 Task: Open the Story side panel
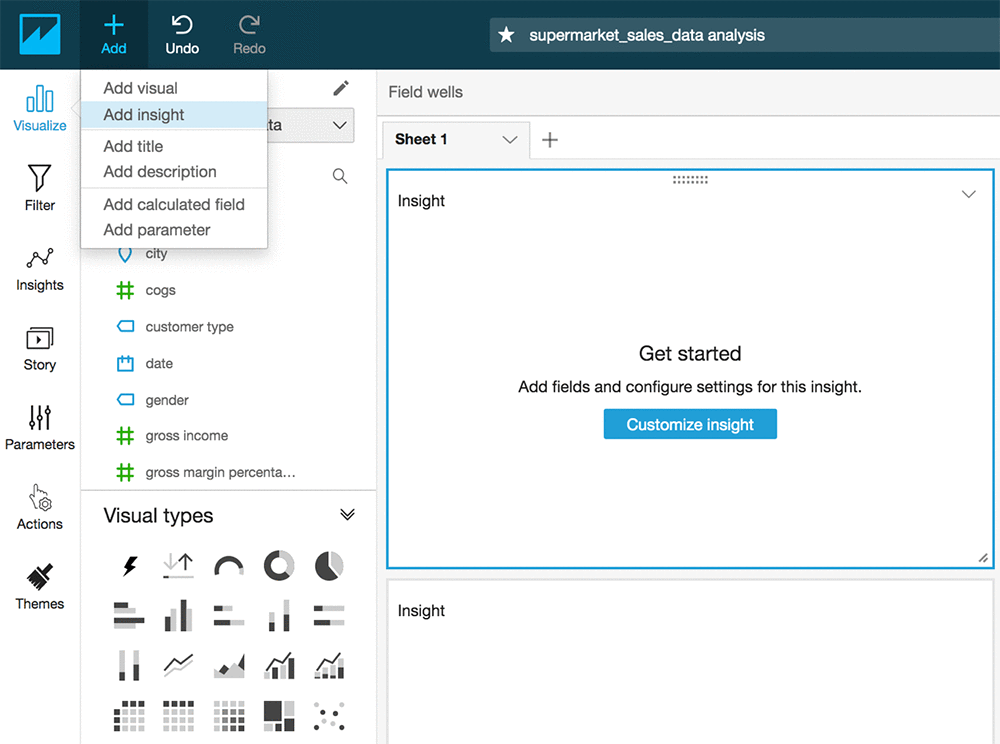(40, 348)
